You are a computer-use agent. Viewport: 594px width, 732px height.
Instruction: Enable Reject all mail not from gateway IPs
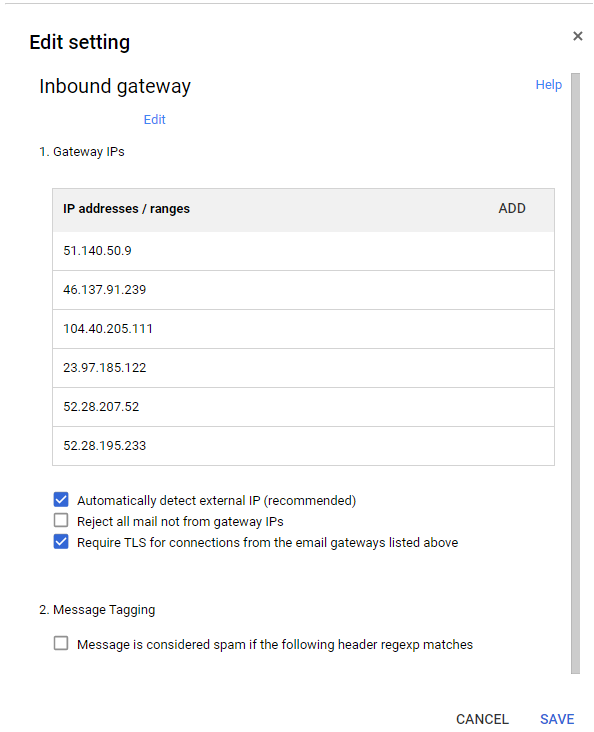click(x=61, y=520)
